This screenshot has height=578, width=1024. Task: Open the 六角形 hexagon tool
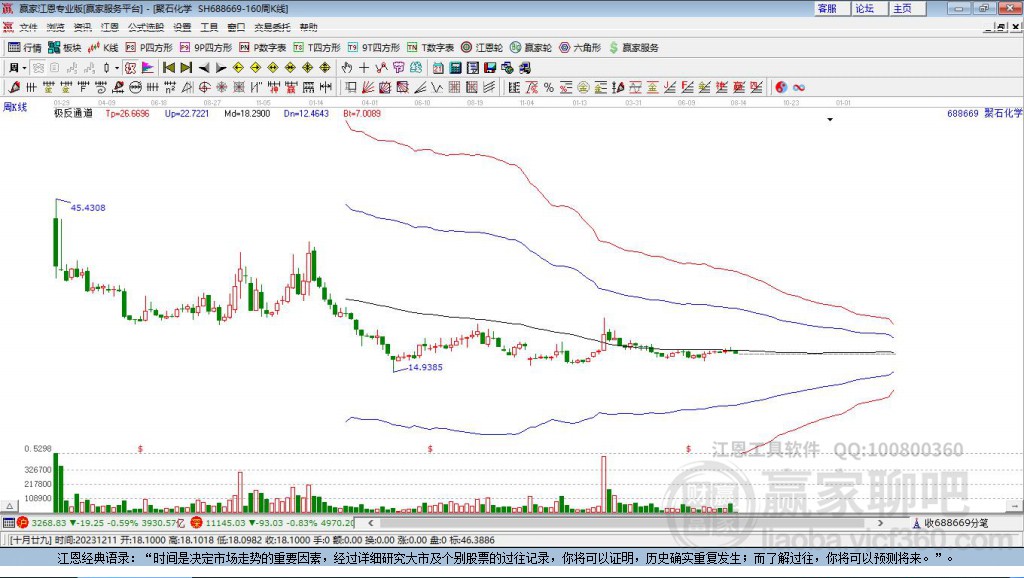(580, 48)
